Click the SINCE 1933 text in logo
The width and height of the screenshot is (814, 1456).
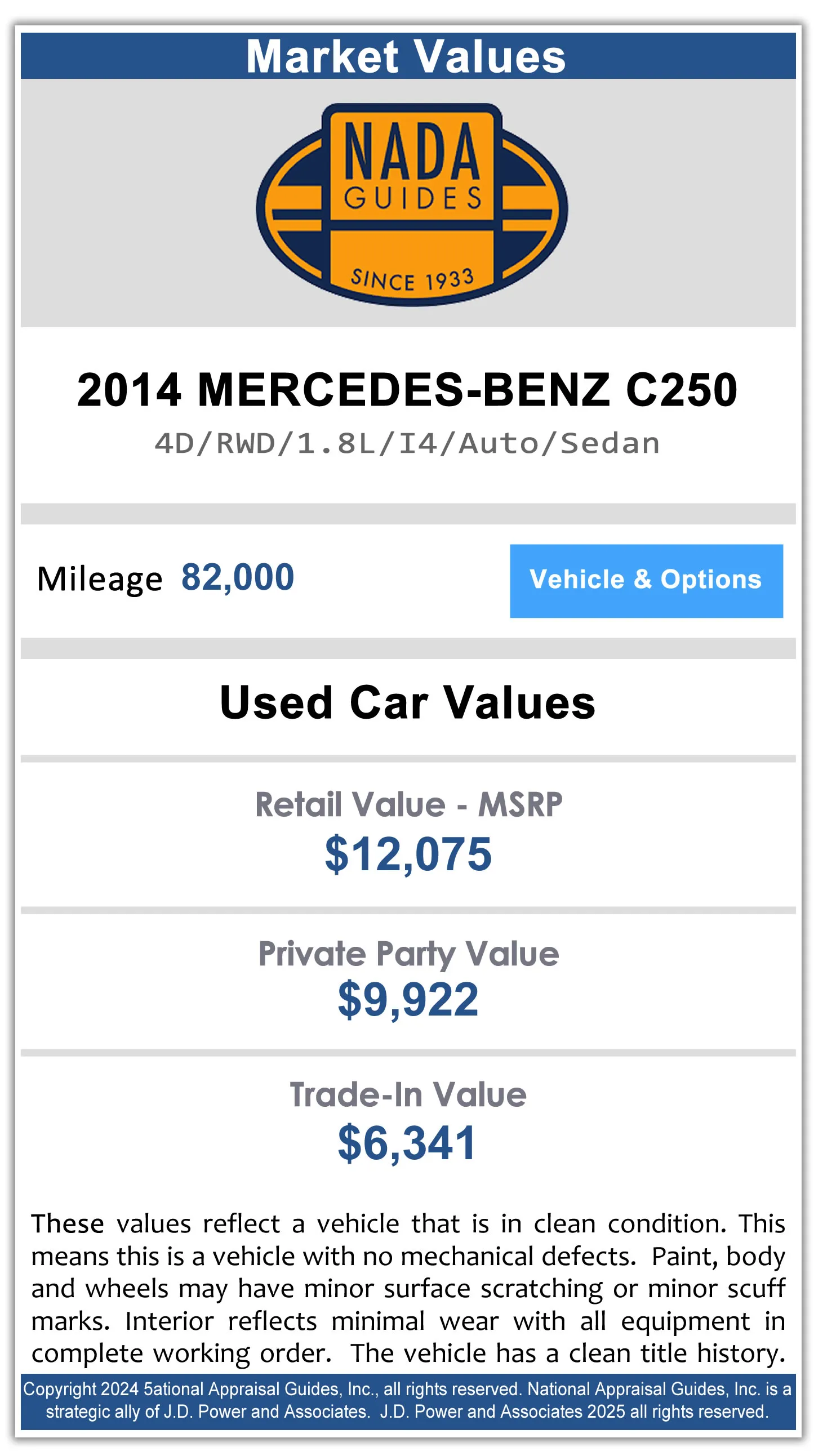(412, 279)
